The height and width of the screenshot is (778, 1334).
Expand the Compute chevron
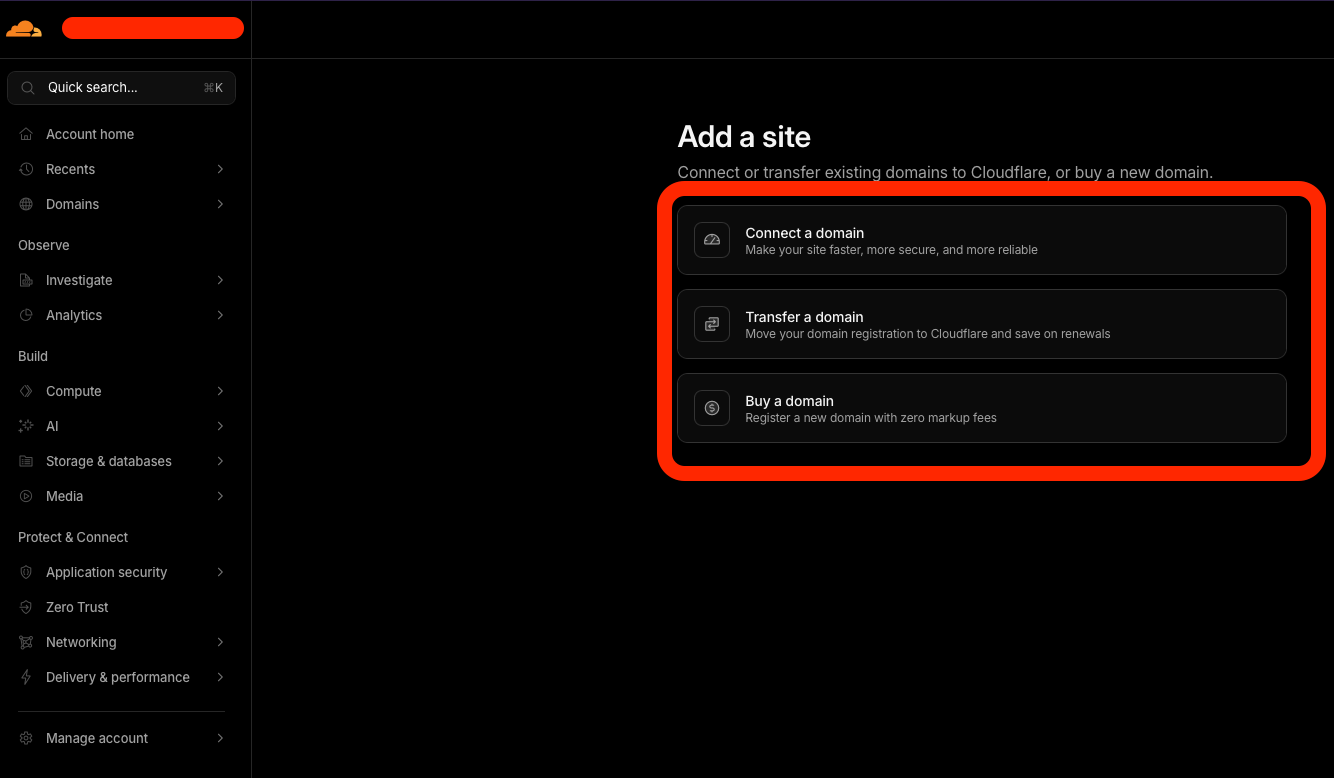(x=220, y=391)
